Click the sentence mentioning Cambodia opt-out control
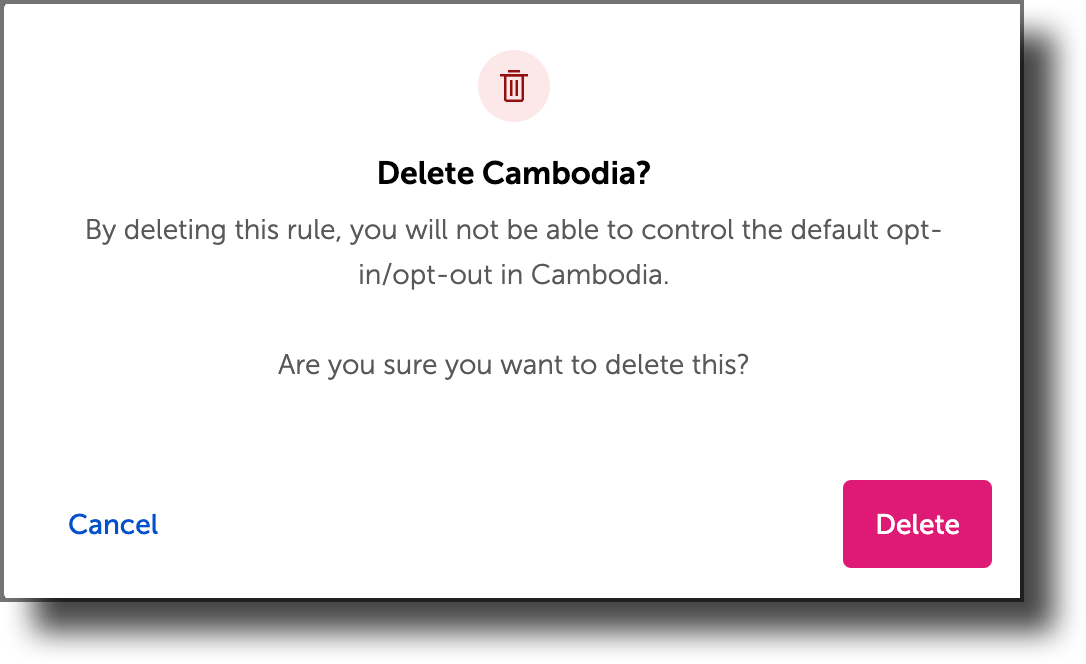 513,250
